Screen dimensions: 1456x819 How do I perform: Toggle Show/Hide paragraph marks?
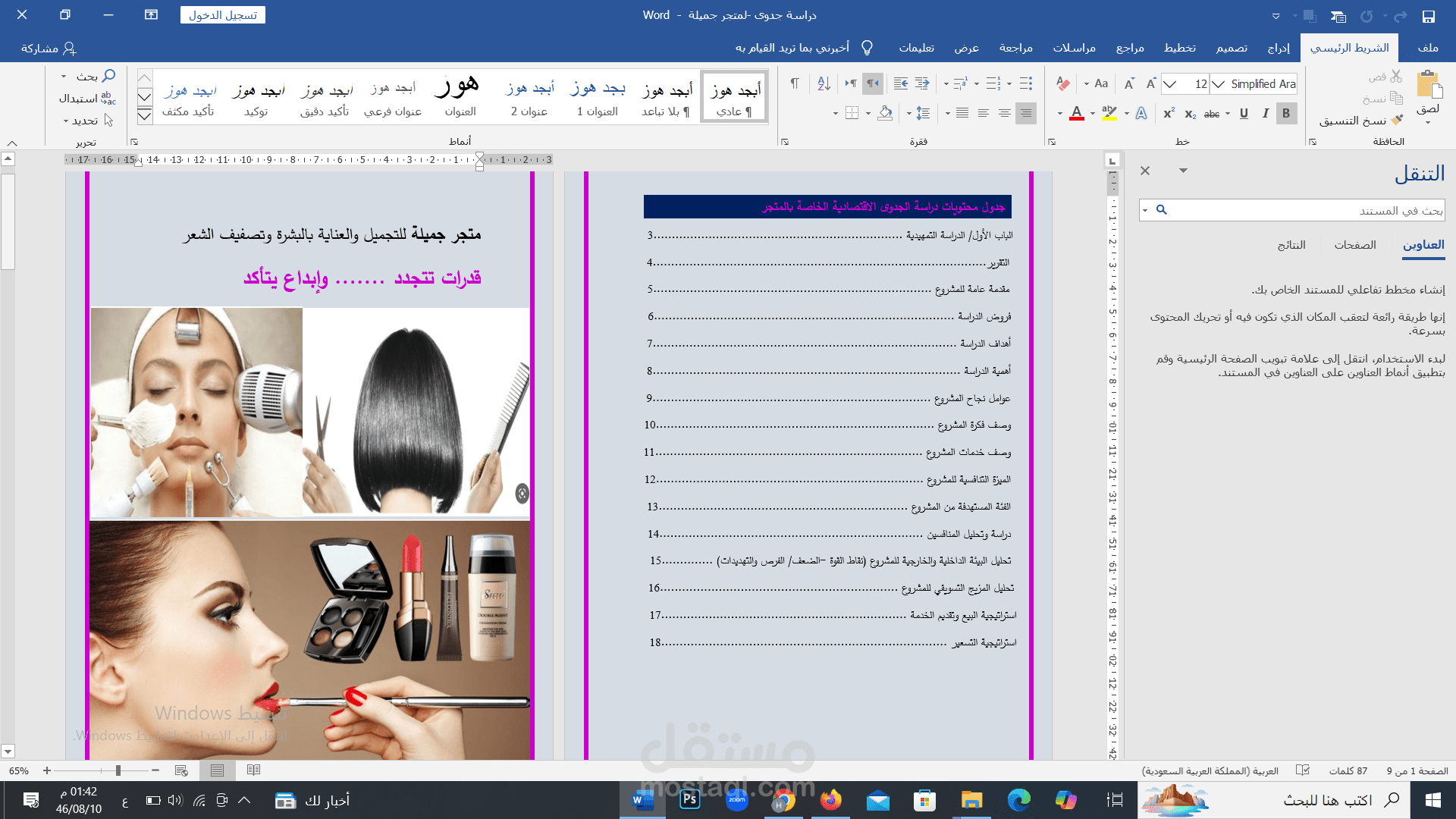coord(795,84)
